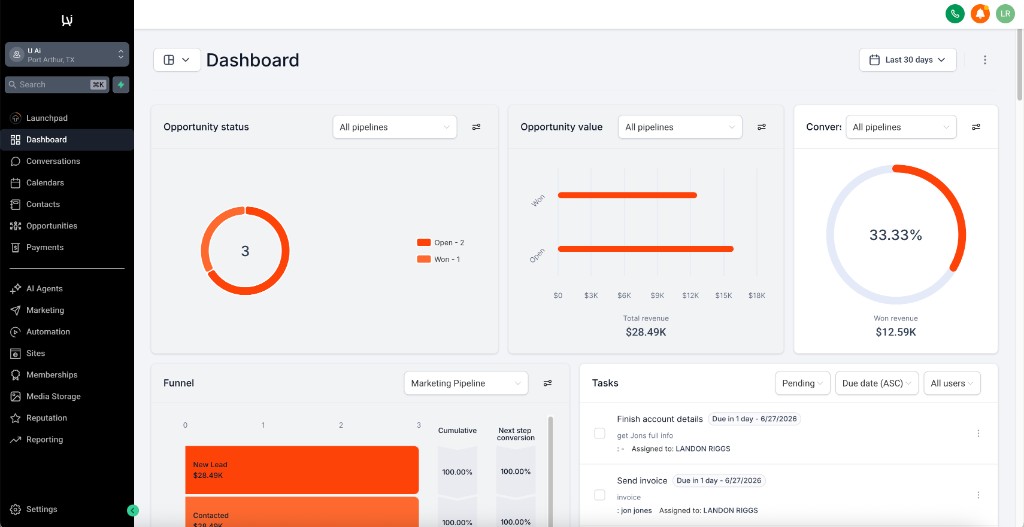Viewport: 1024px width, 527px height.
Task: Click the Funnel widget vertical scrollbar
Action: (x=550, y=470)
